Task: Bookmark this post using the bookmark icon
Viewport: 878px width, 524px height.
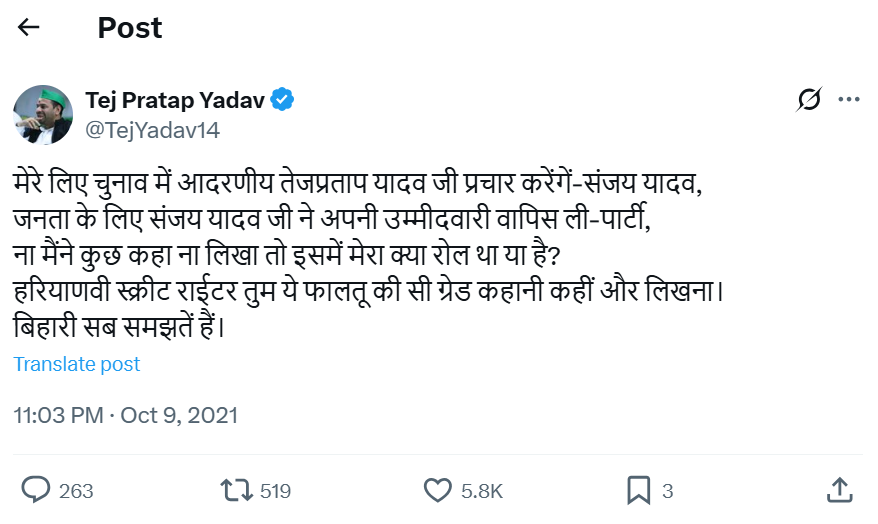Action: click(x=639, y=490)
